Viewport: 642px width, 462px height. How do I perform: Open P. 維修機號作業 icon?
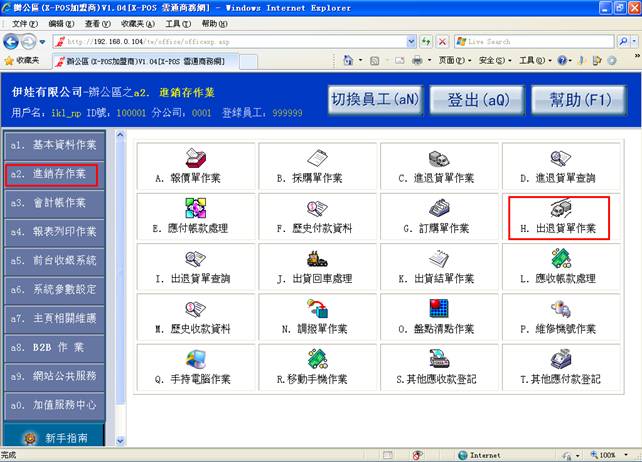tap(559, 309)
